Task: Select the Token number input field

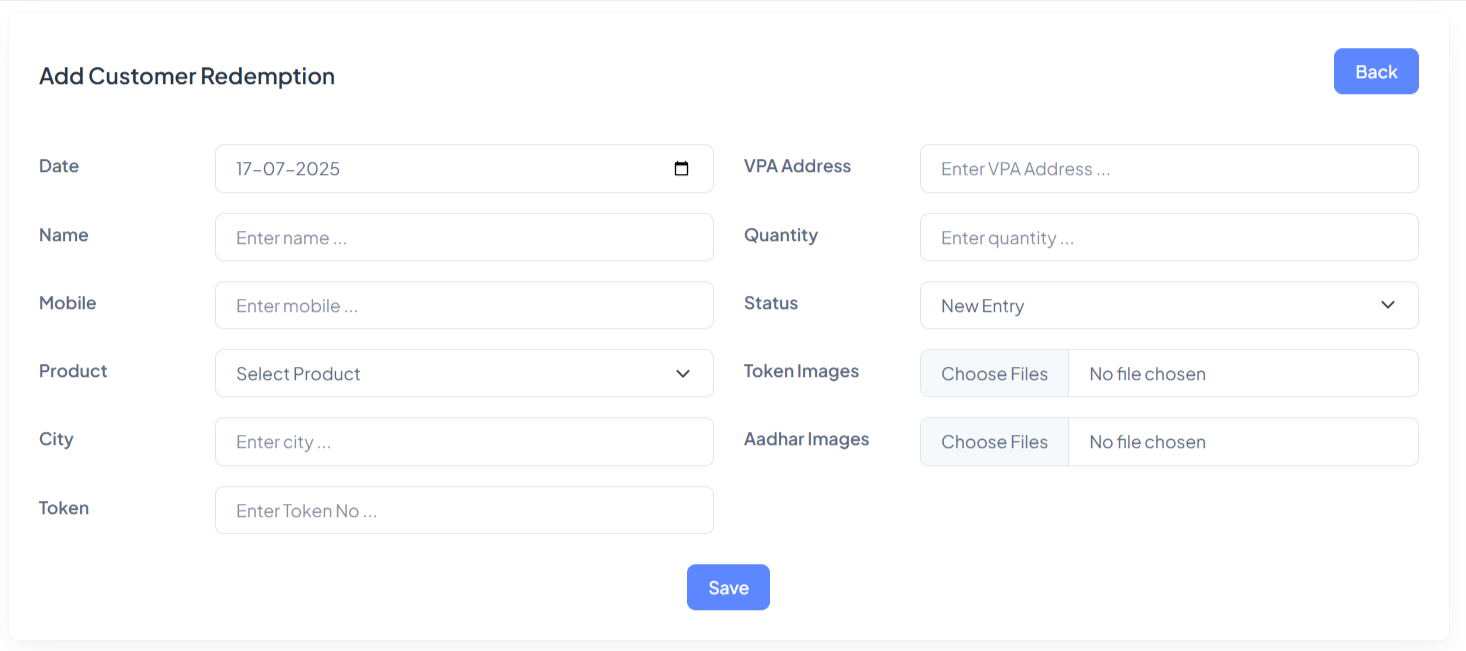Action: tap(464, 510)
